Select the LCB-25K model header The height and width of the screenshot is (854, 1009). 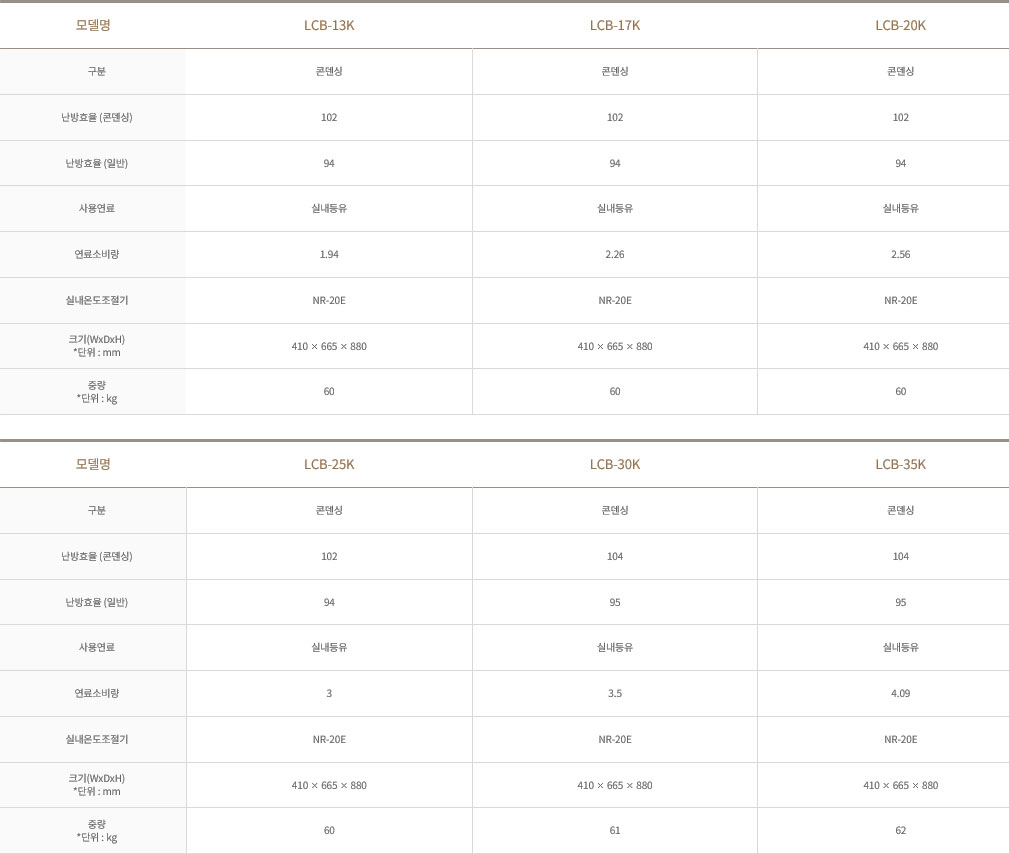(x=329, y=464)
